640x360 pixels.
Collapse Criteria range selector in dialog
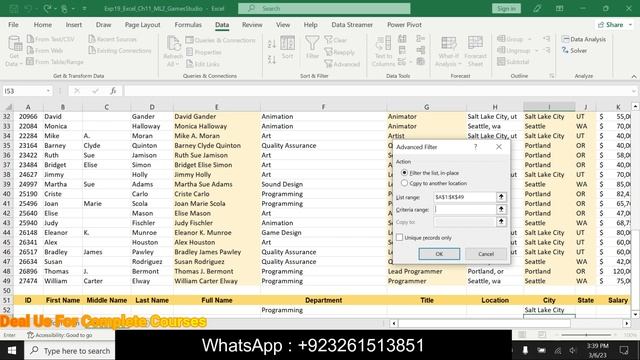(501, 209)
